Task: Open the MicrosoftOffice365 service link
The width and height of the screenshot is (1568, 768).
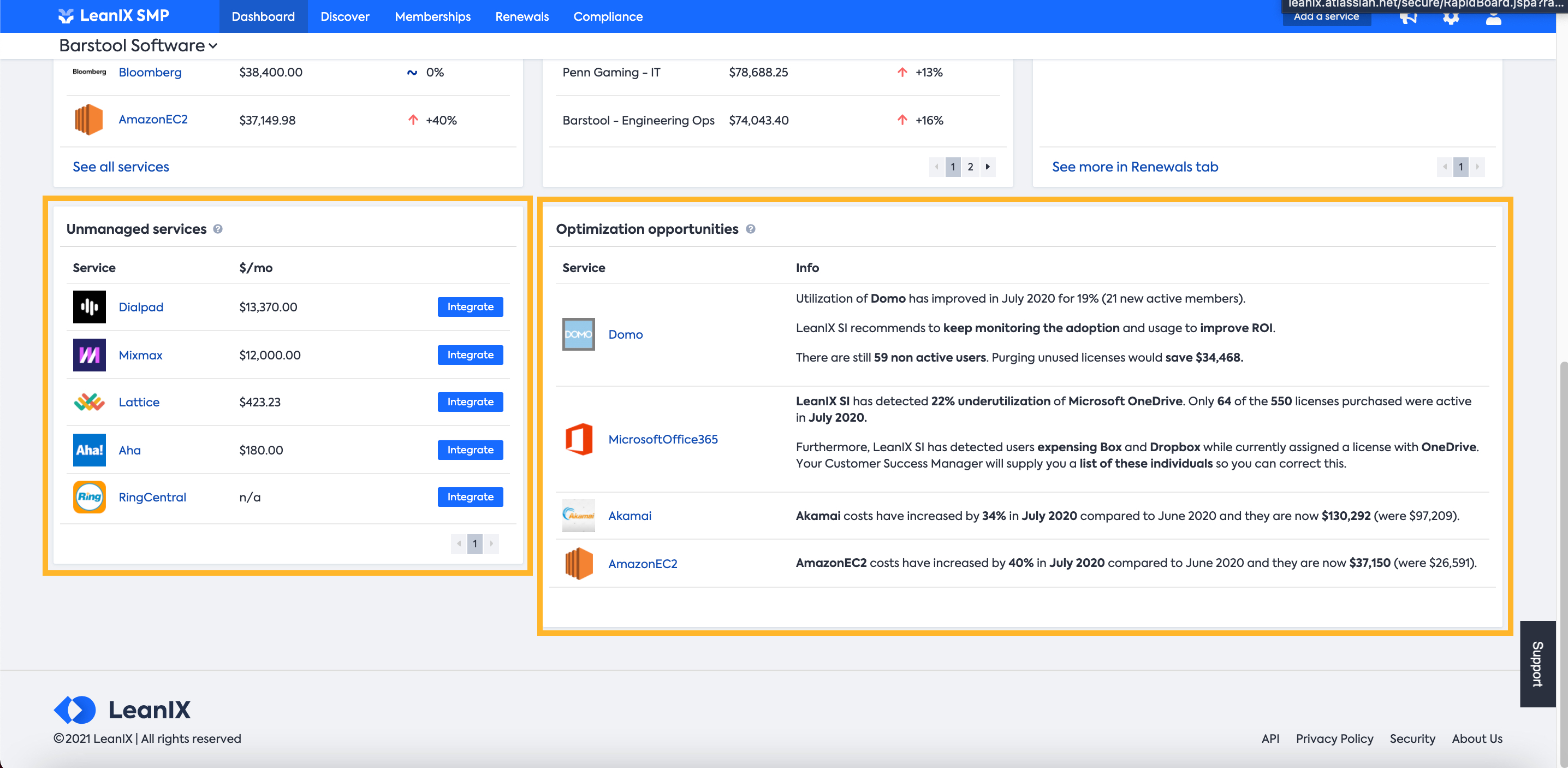Action: coord(663,439)
